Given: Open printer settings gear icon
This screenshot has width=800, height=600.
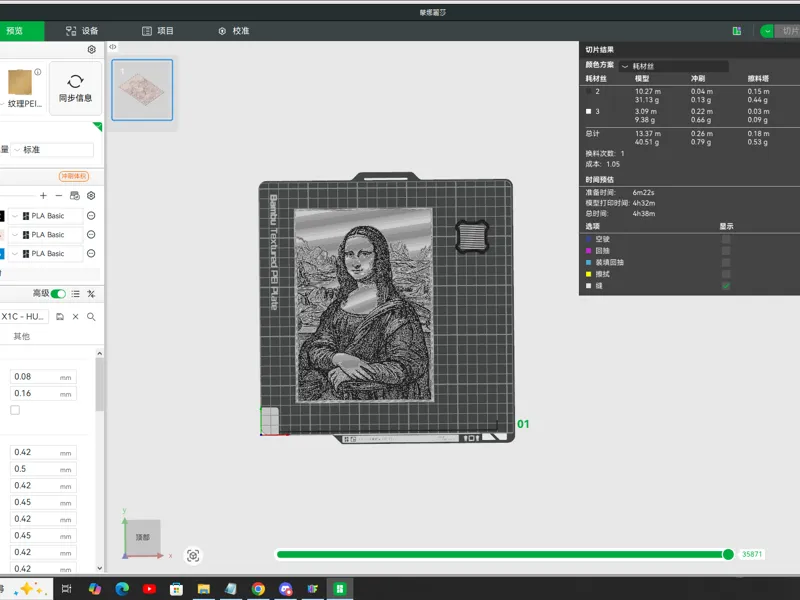Looking at the screenshot, I should click(91, 49).
